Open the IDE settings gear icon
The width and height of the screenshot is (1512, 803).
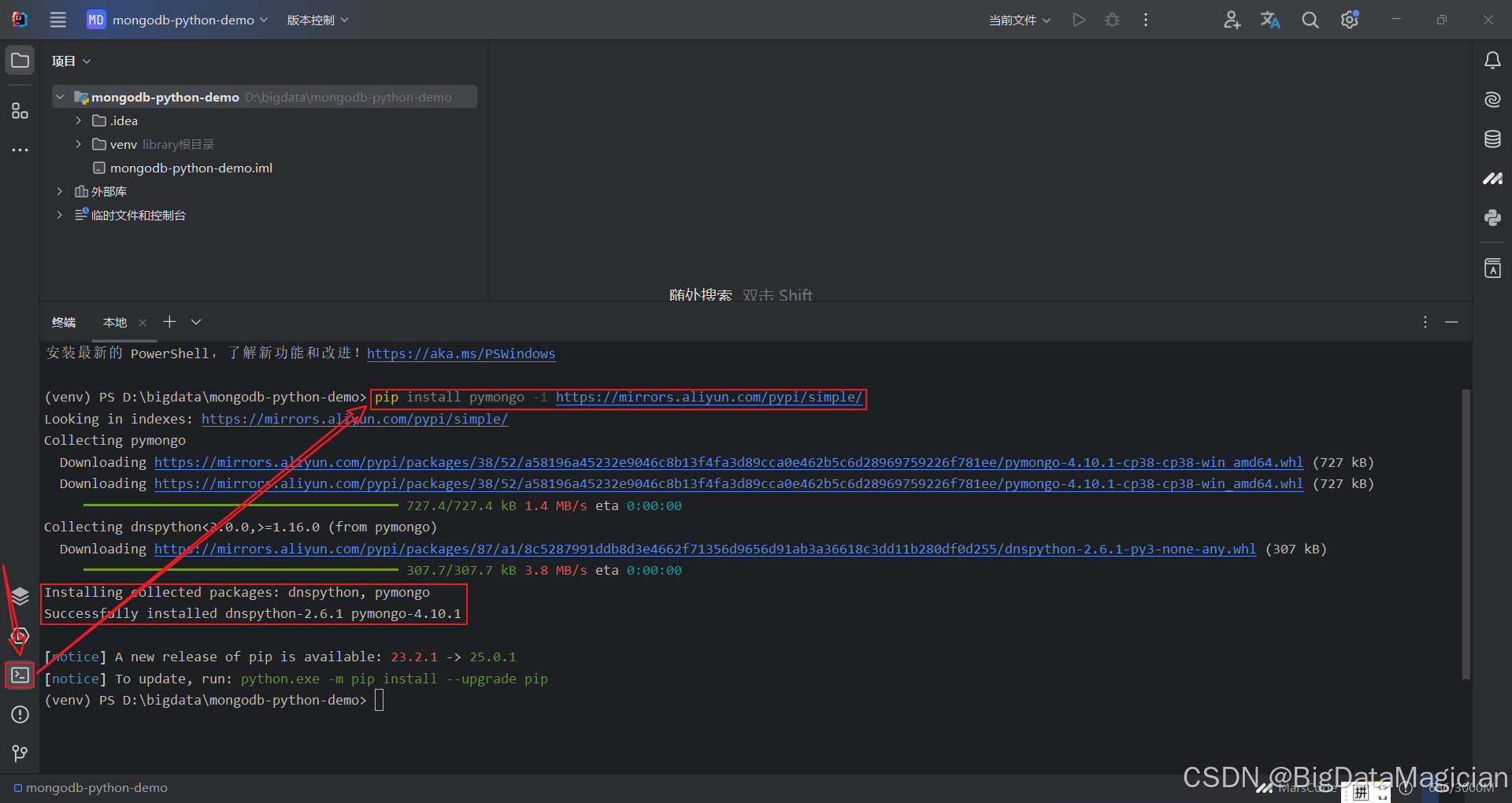(x=1350, y=20)
